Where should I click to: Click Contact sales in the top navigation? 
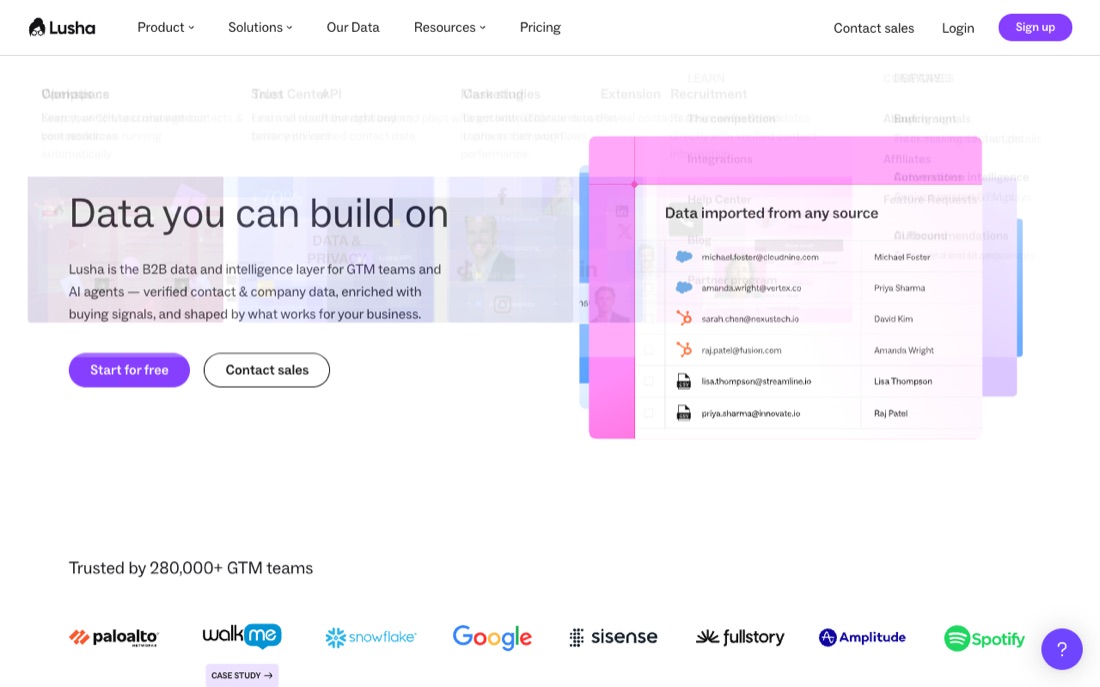tap(873, 28)
